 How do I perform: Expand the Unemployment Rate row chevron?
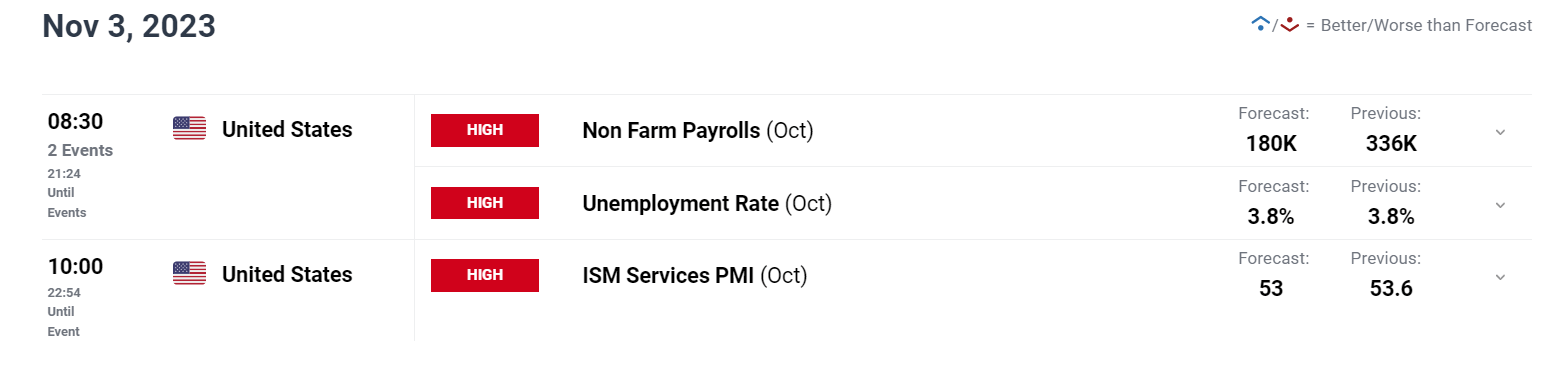coord(1500,204)
